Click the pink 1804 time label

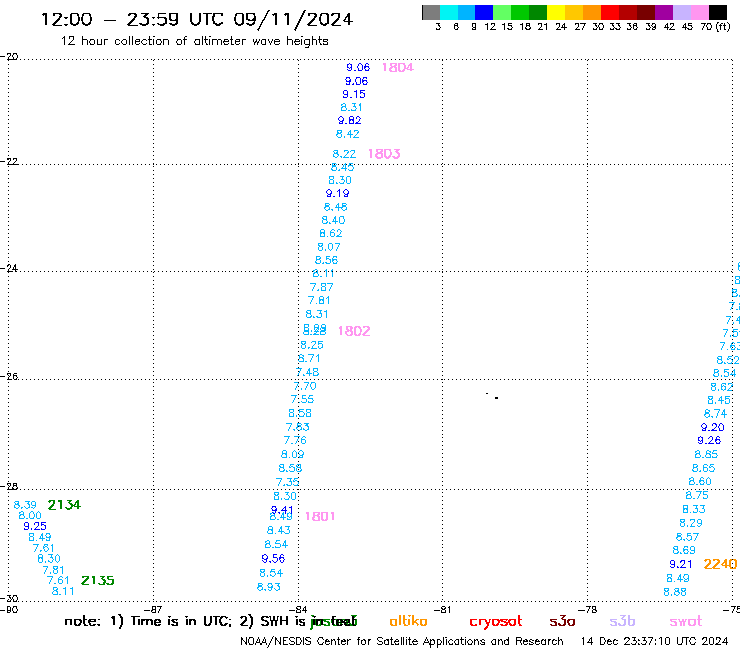397,68
